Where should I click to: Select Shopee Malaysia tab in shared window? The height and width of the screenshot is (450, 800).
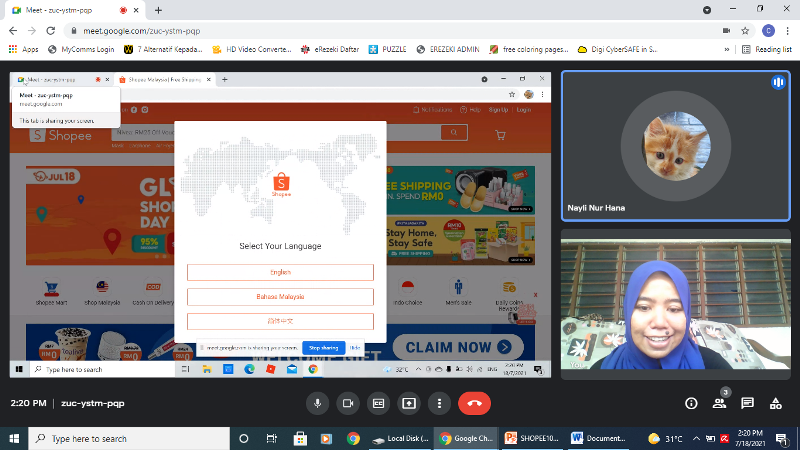(164, 80)
